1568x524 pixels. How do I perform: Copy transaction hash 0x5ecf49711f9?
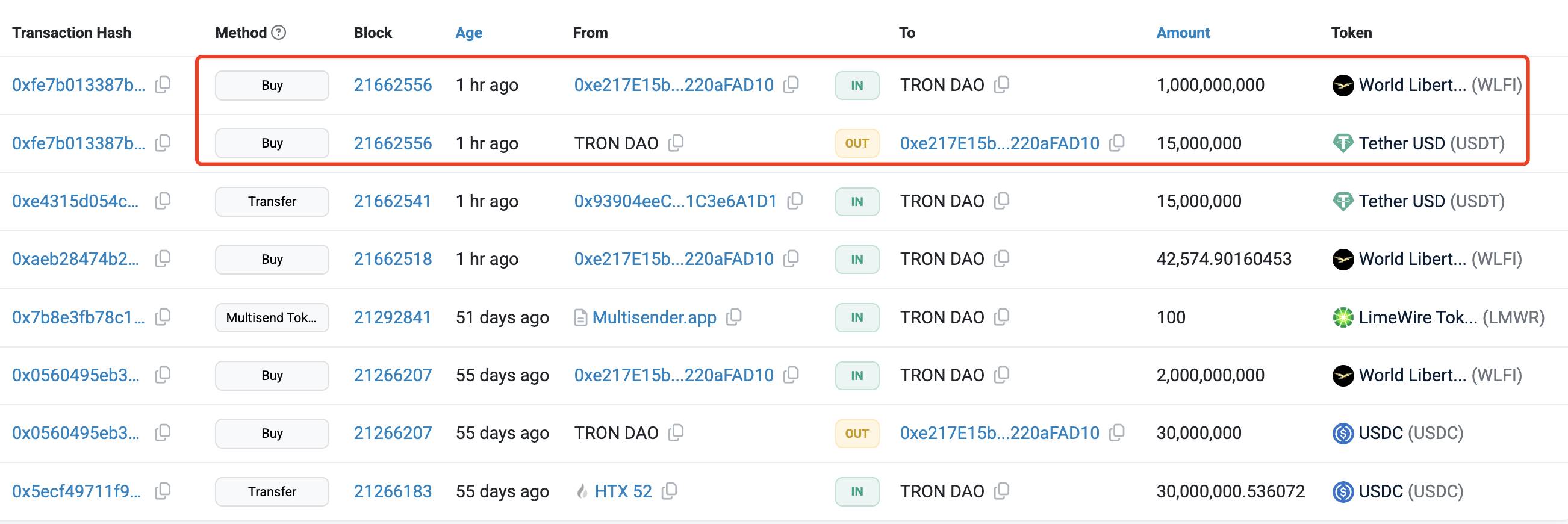(x=163, y=491)
